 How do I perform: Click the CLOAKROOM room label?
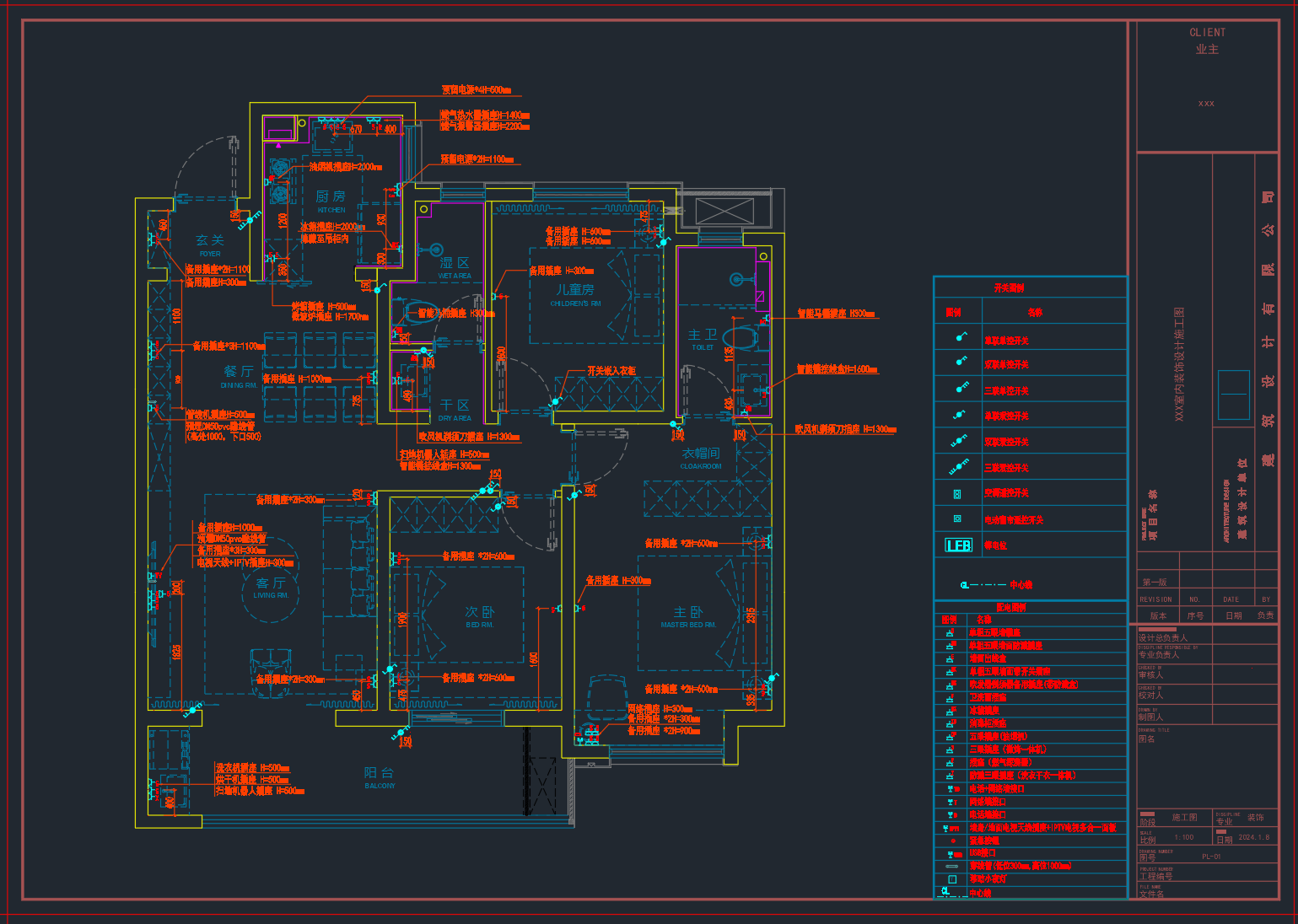(701, 466)
